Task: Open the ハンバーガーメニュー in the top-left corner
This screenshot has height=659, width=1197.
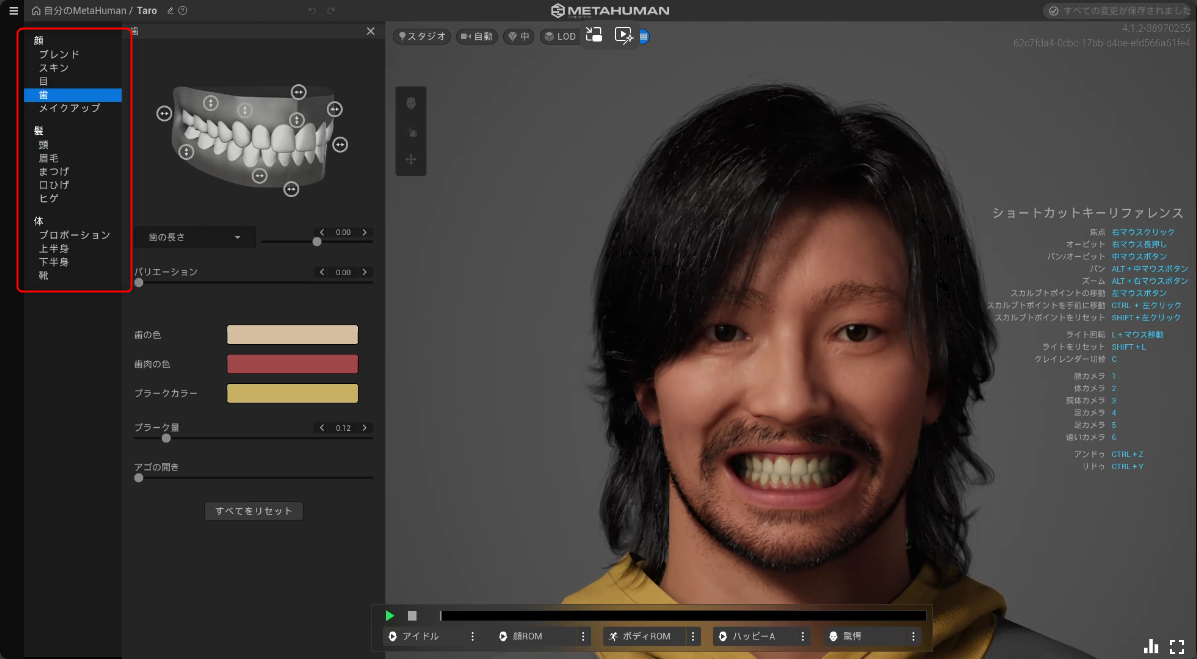Action: pos(14,11)
